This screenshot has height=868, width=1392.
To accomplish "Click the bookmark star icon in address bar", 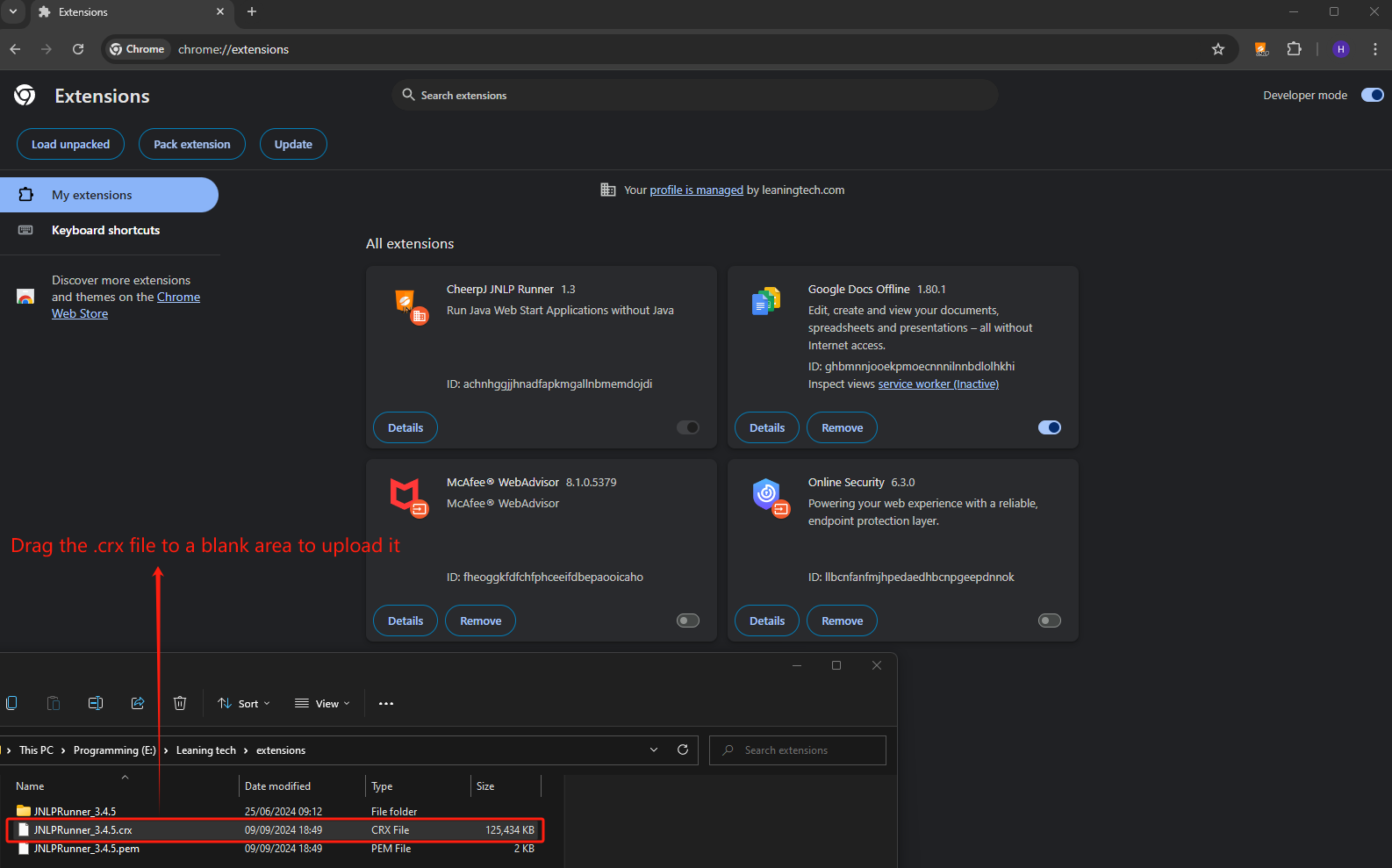I will [x=1217, y=49].
